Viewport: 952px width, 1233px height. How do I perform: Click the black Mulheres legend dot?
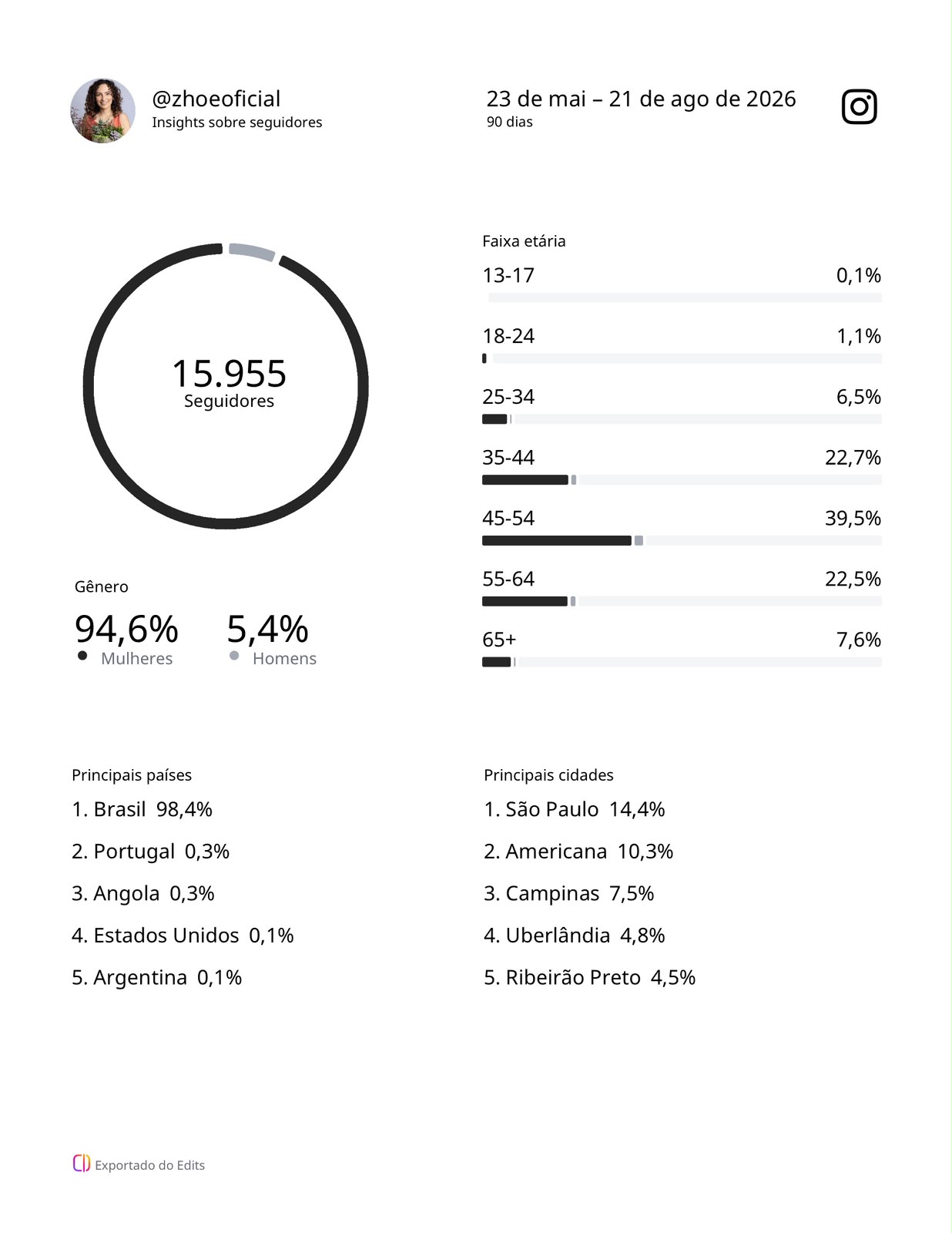click(x=82, y=656)
